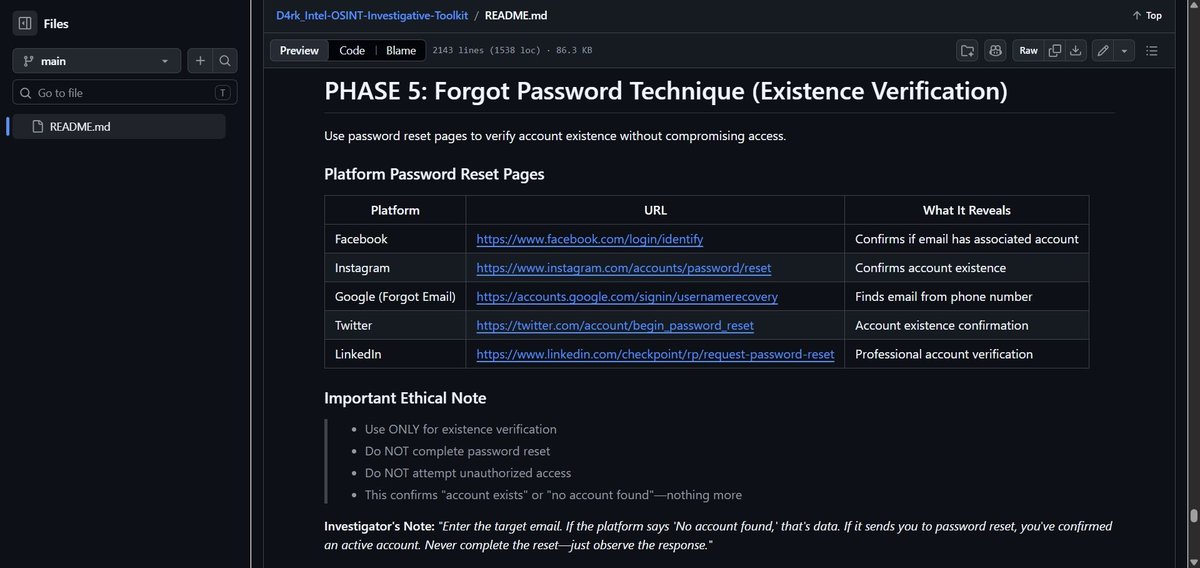
Task: Open the outline list icon
Action: tap(1151, 50)
